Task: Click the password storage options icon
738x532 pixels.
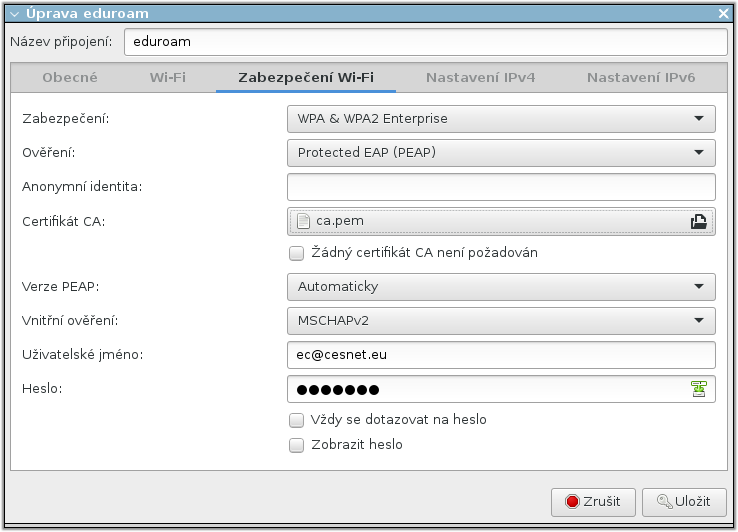Action: pos(698,389)
